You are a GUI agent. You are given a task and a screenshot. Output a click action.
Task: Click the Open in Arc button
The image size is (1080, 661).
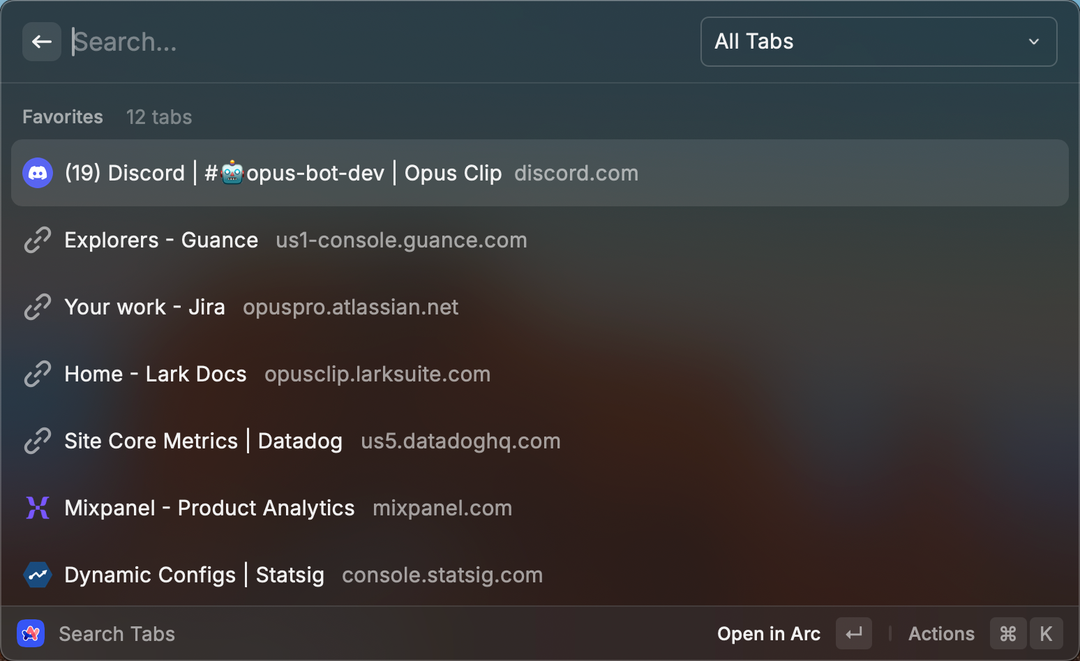[x=768, y=634]
